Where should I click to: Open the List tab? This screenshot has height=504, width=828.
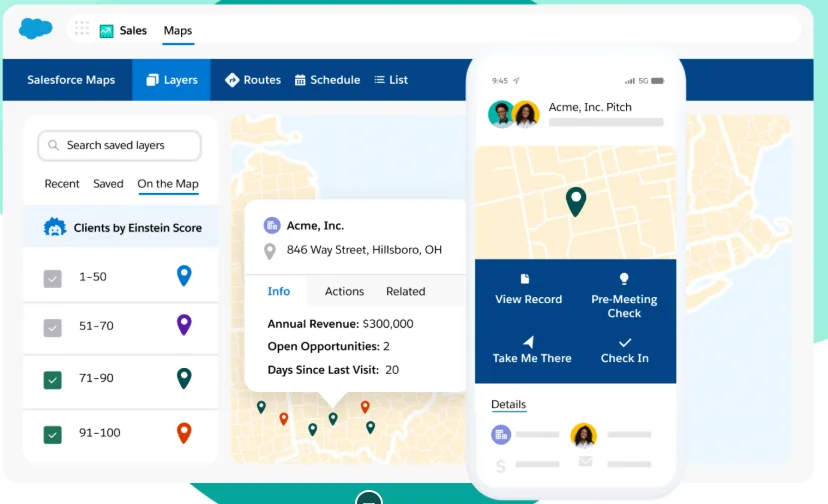click(x=391, y=80)
